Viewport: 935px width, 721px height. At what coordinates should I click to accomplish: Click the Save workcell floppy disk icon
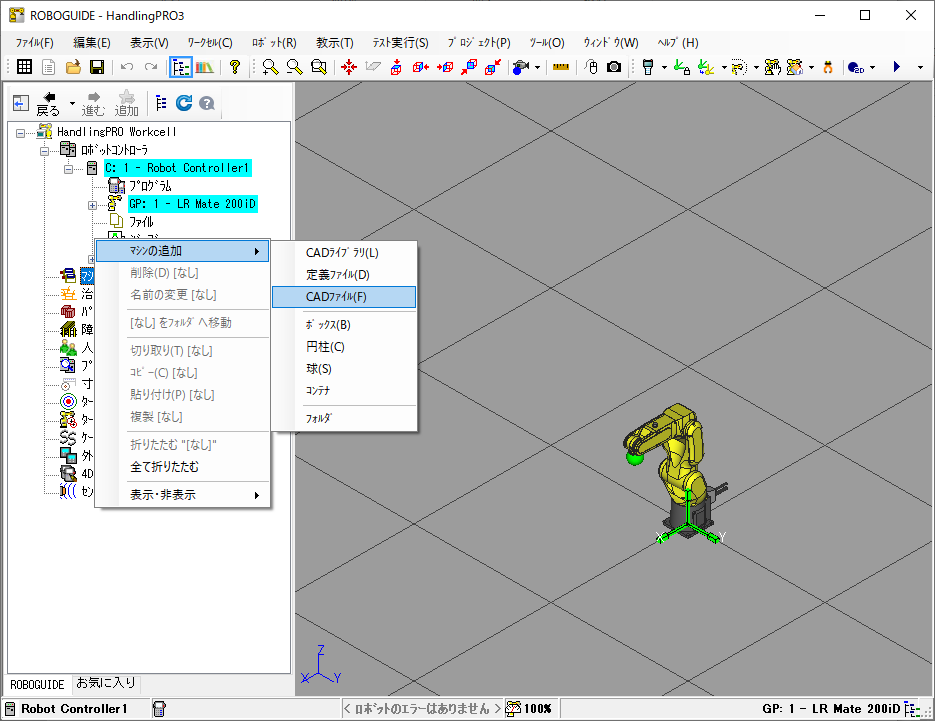(97, 67)
